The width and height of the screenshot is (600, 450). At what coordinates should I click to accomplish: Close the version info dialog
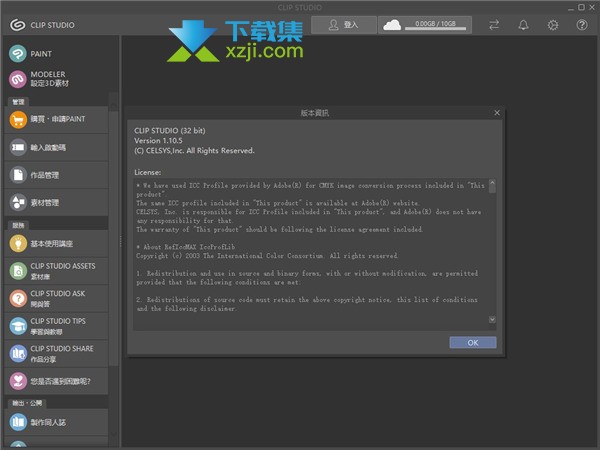coord(497,112)
